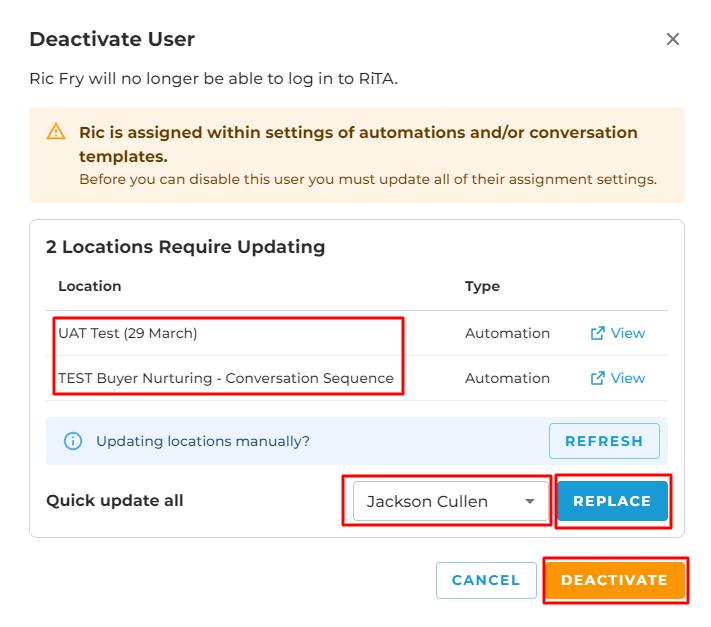Viewport: 711px width, 627px height.
Task: Click the REFRESH button
Action: point(604,441)
